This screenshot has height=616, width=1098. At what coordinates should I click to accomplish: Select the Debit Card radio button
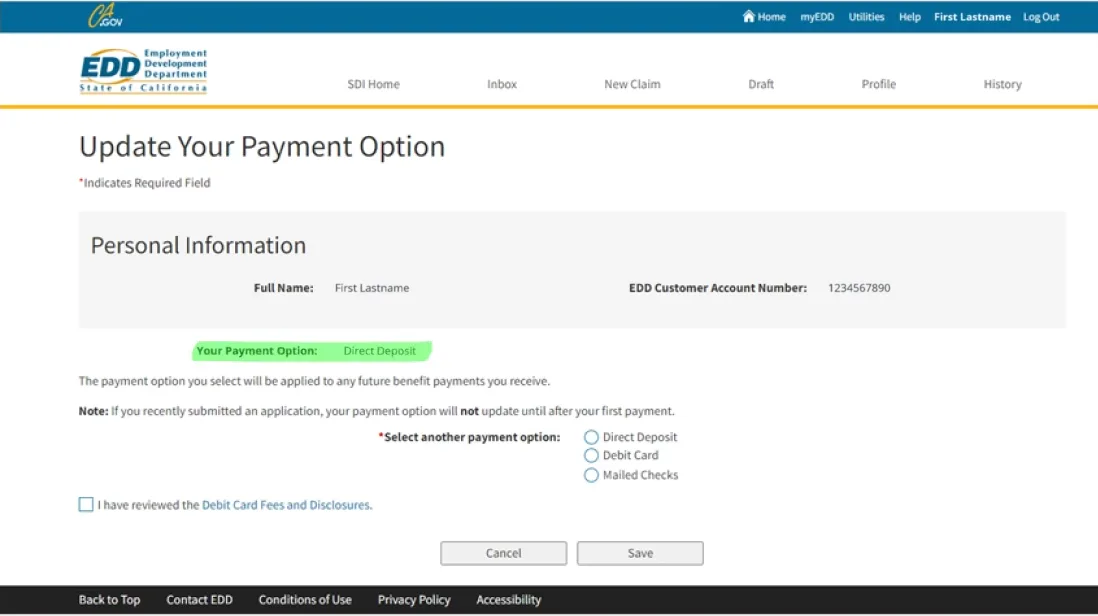pyautogui.click(x=591, y=456)
